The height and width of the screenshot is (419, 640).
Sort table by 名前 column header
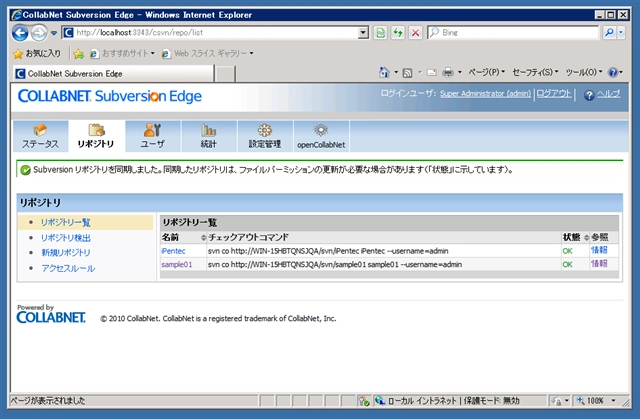(184, 237)
